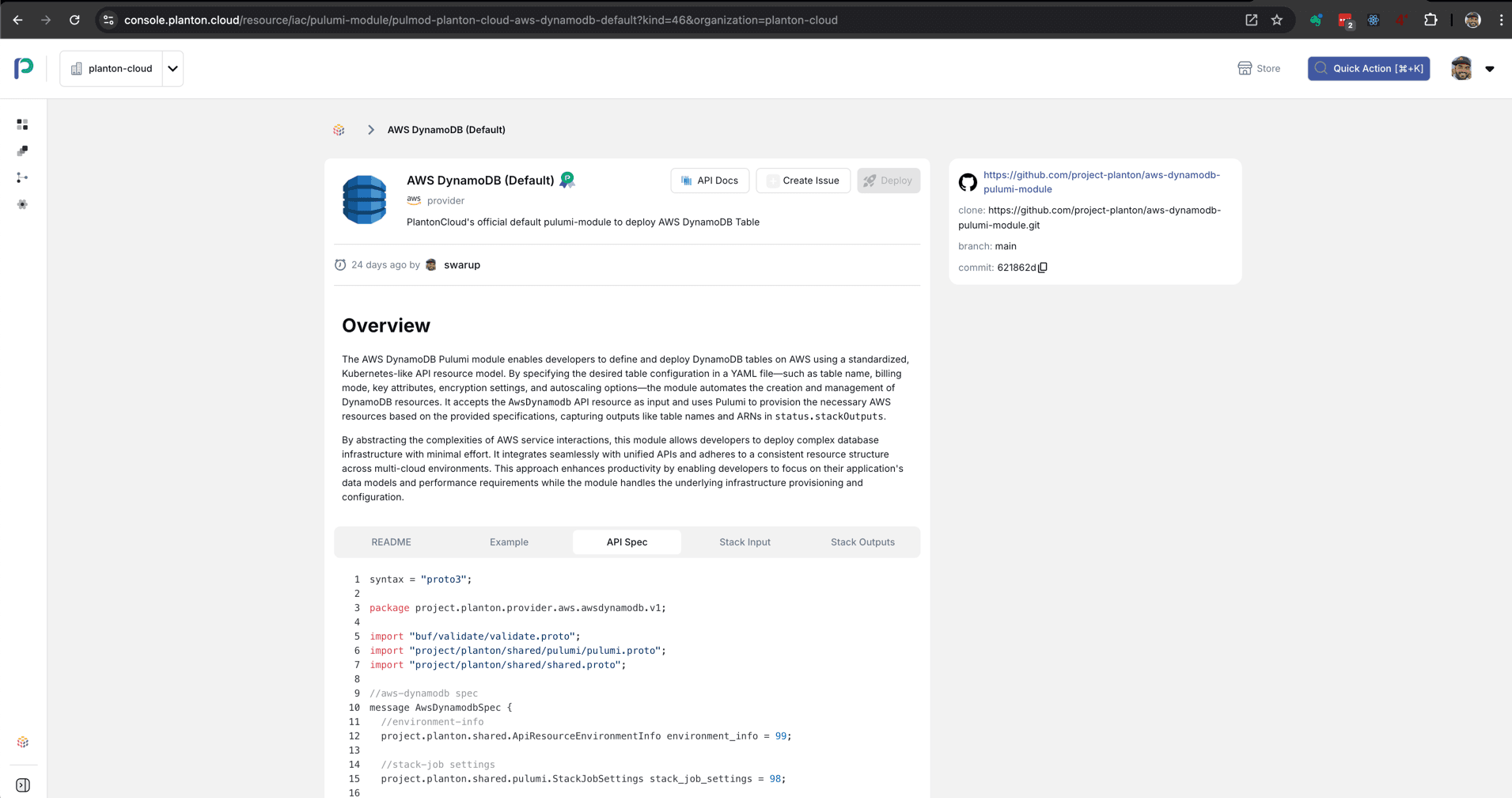Open the git branch icon in sidebar
Viewport: 1512px width, 798px height.
point(22,177)
